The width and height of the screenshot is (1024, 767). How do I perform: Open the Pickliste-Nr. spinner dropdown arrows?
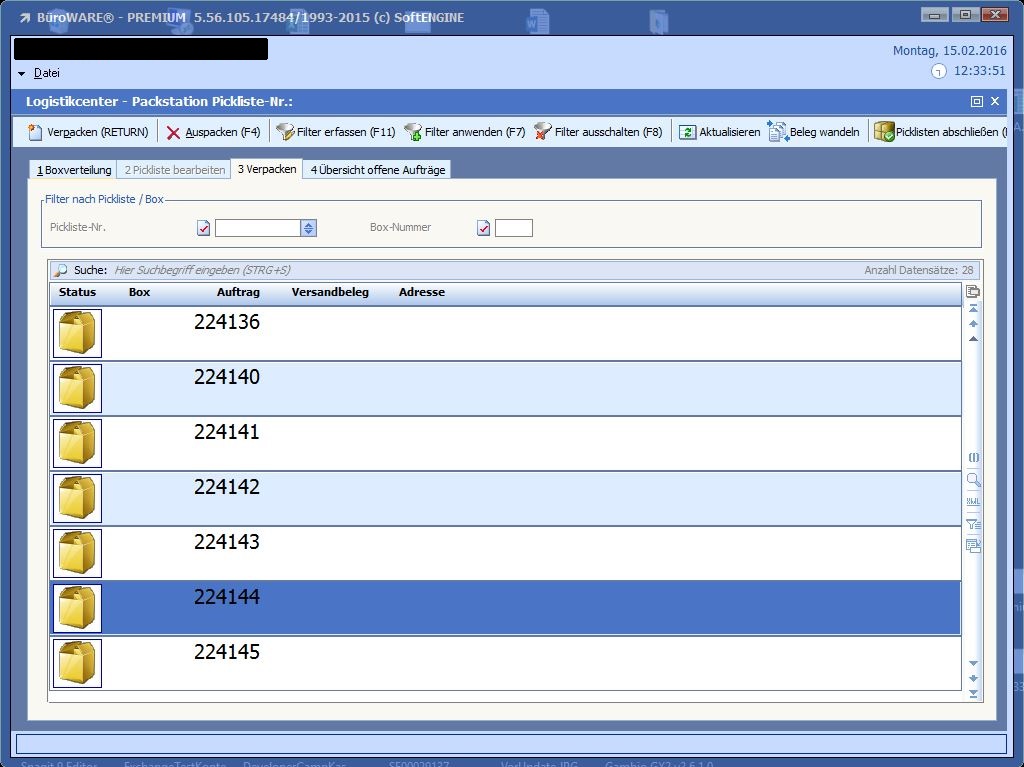[309, 228]
